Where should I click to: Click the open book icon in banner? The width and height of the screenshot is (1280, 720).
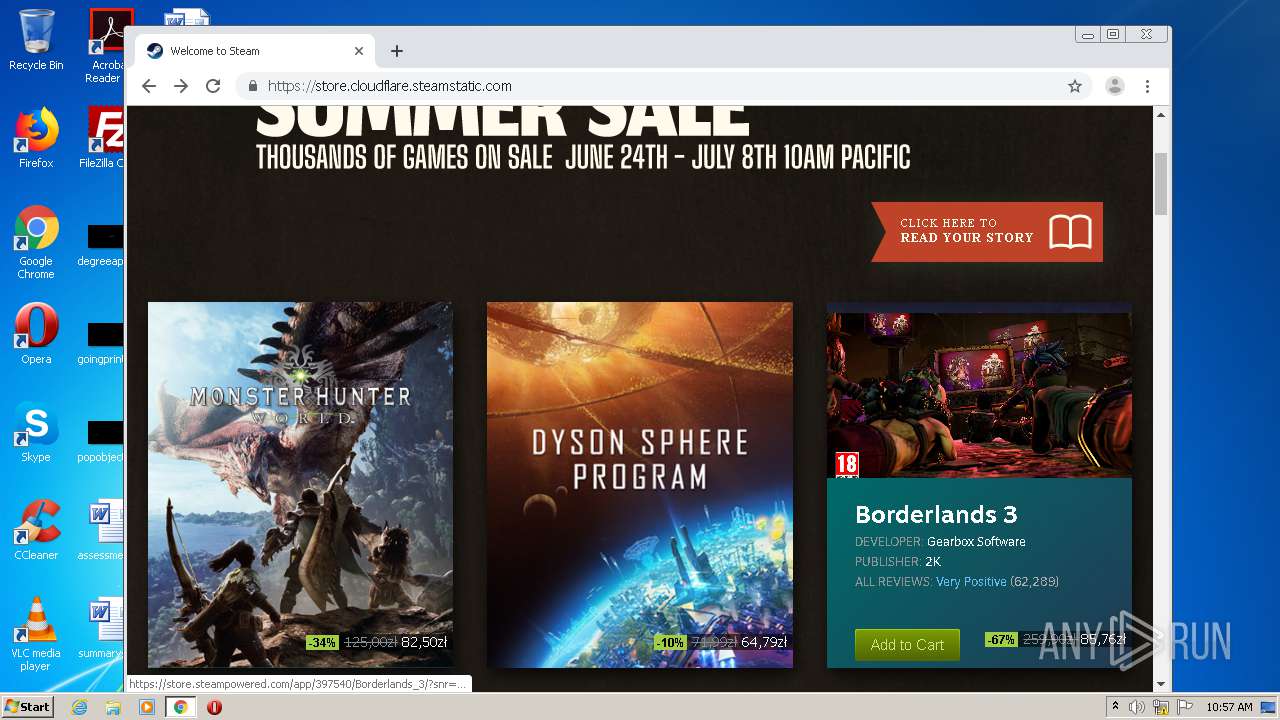(1070, 232)
